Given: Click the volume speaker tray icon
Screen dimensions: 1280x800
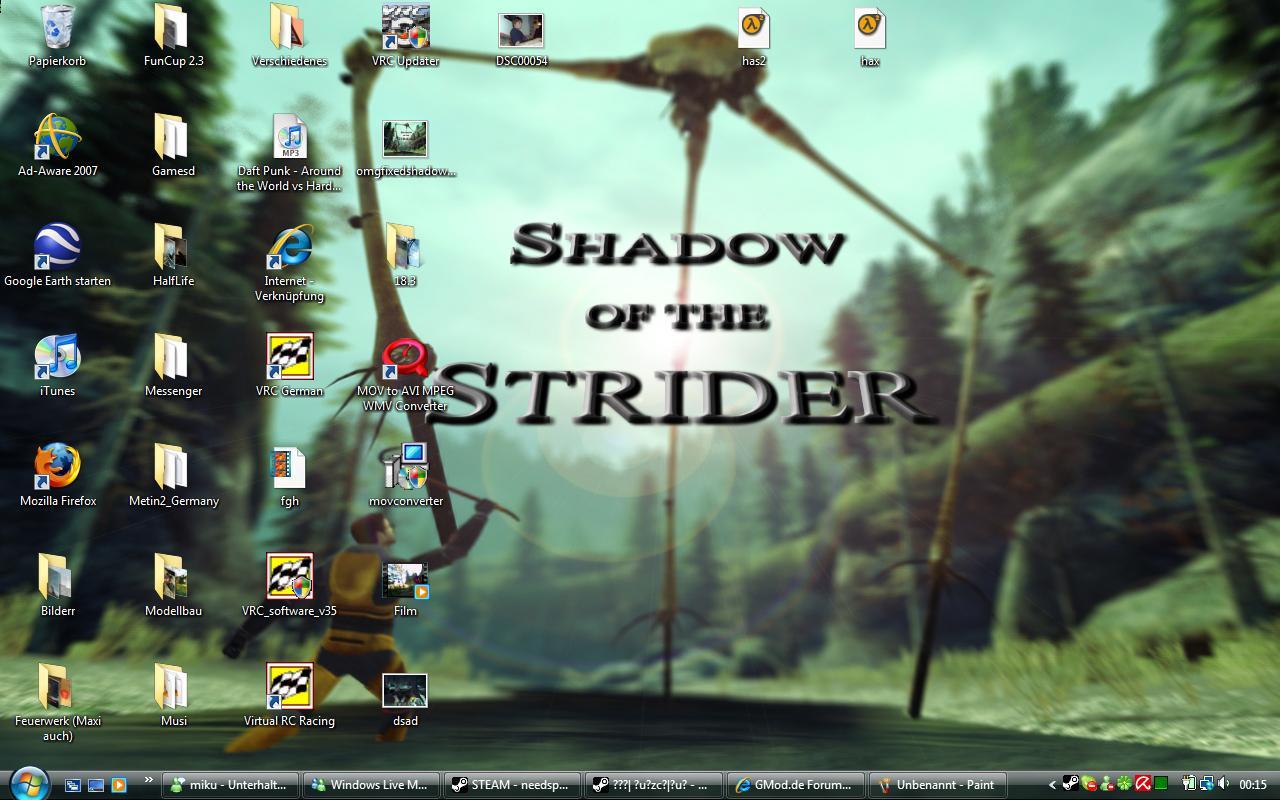Looking at the screenshot, I should [x=1223, y=785].
